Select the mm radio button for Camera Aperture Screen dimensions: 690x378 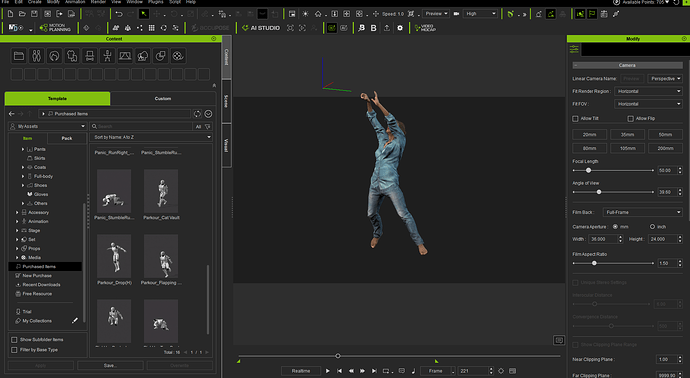(x=615, y=227)
